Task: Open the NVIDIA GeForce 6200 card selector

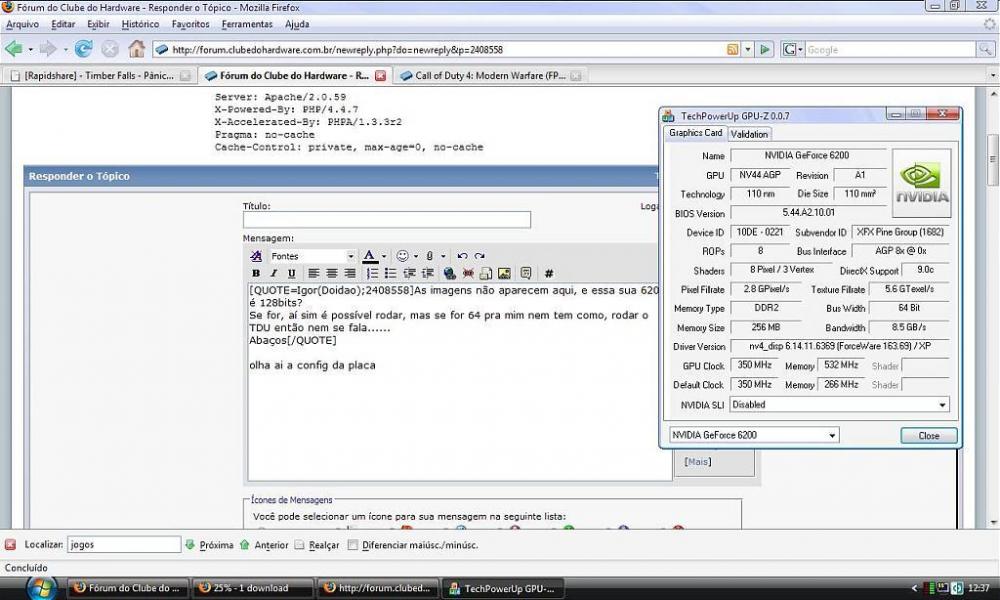Action: pos(832,436)
